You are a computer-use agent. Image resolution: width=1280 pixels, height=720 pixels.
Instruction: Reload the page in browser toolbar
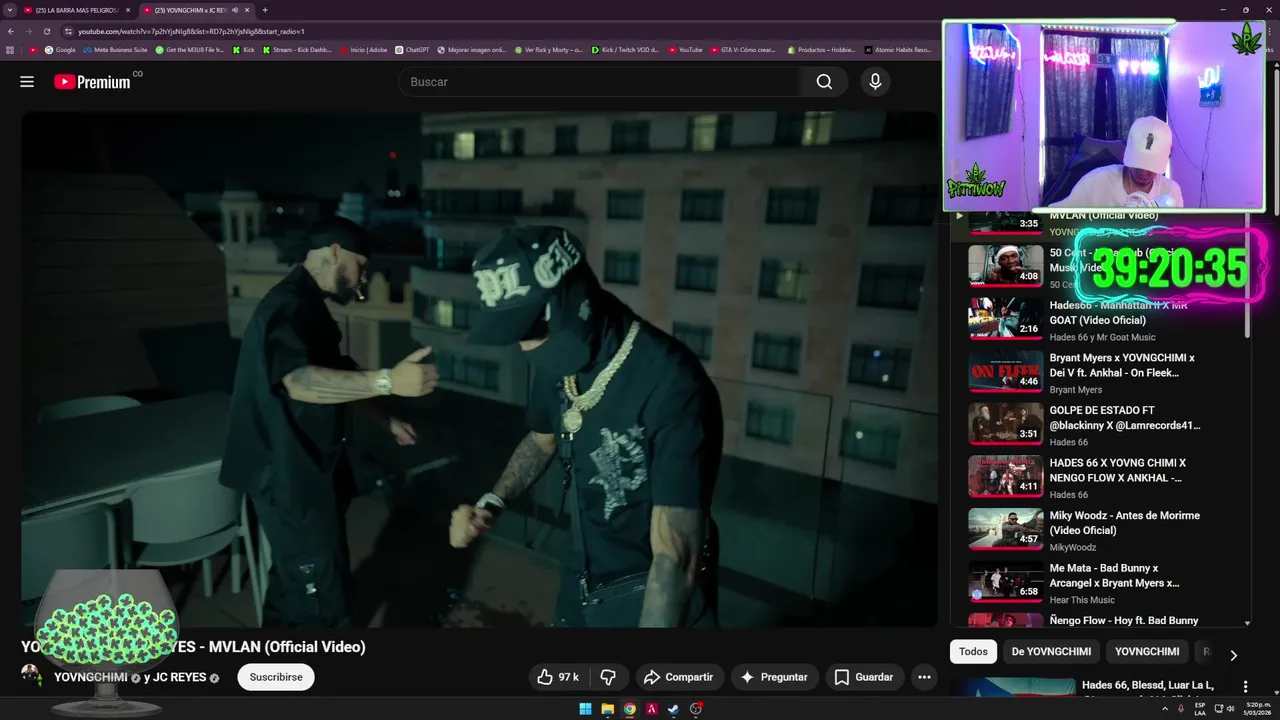[47, 32]
